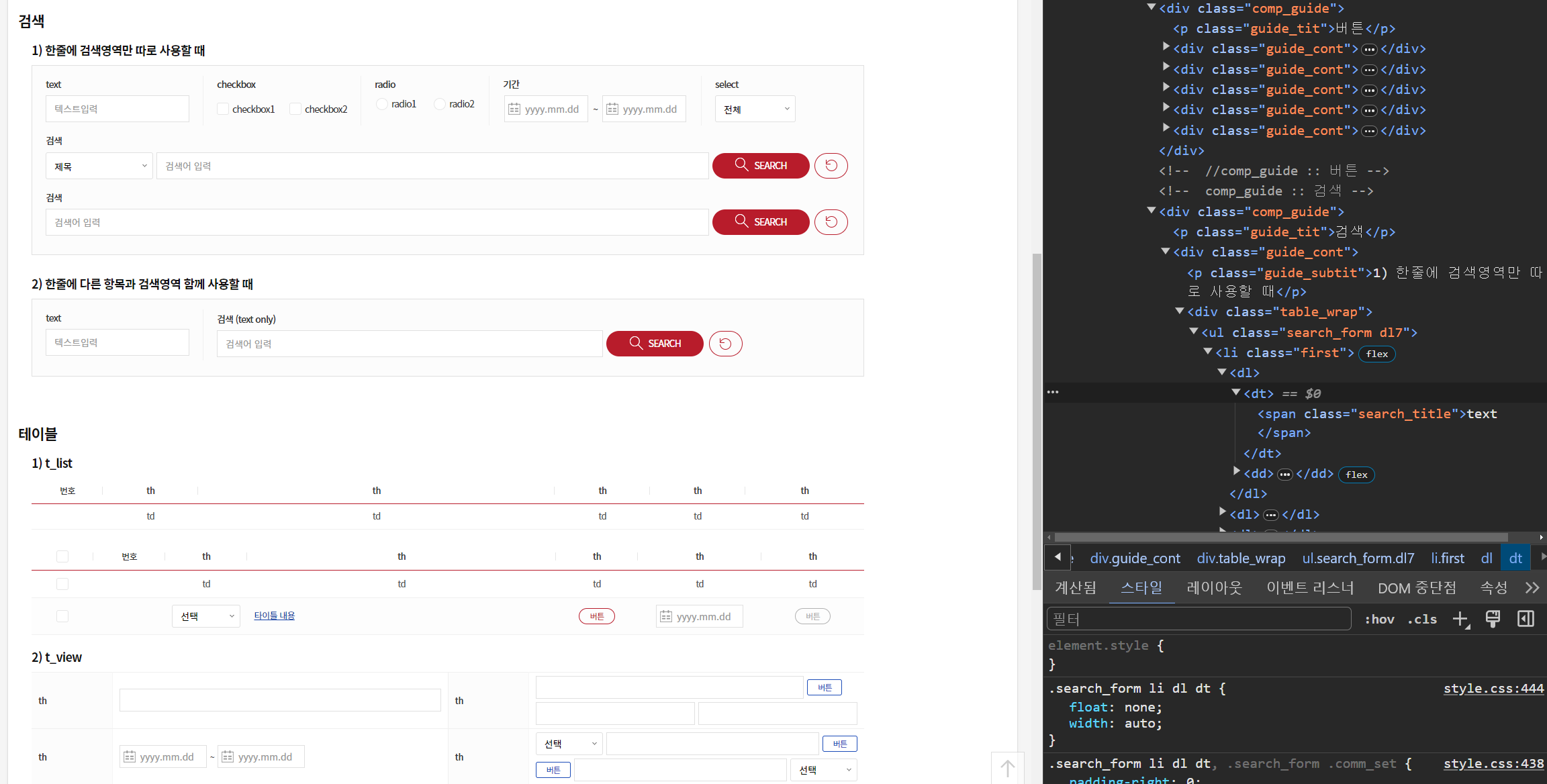Viewport: 1547px width, 784px height.
Task: Open the 제목 search type dropdown
Action: coord(99,166)
